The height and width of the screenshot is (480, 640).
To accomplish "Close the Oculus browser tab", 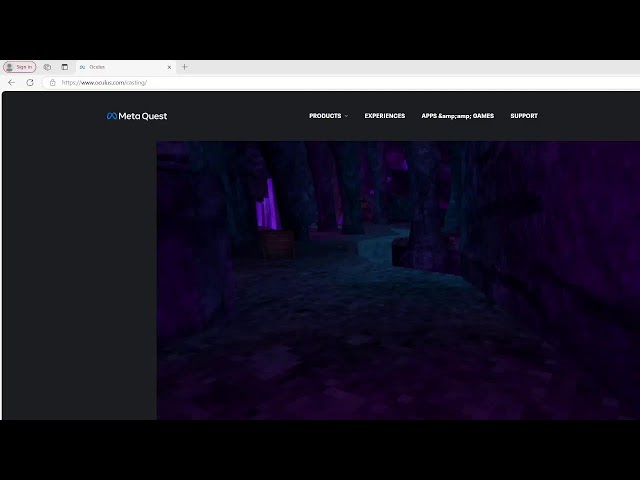I will [169, 67].
